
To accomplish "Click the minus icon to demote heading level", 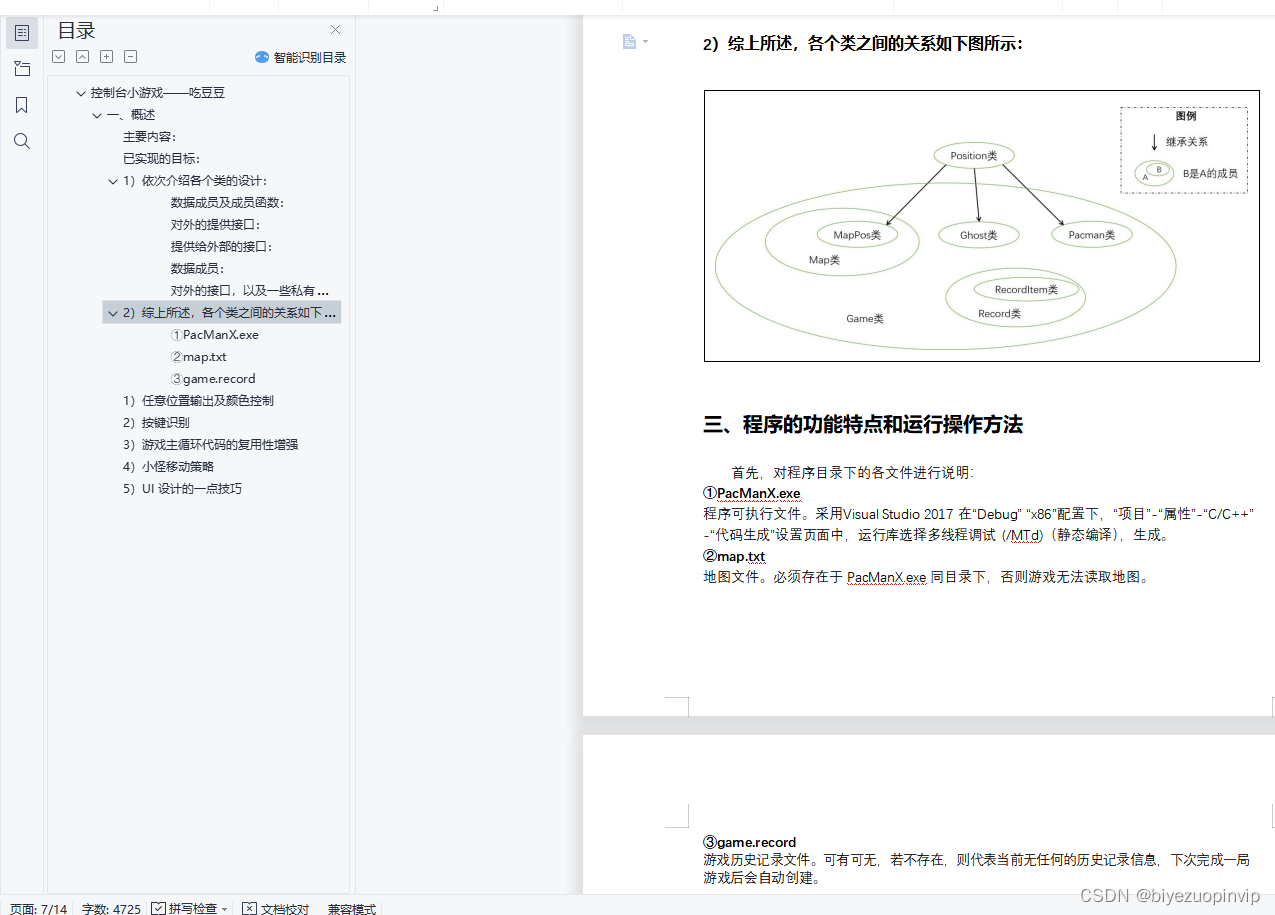I will [x=131, y=57].
